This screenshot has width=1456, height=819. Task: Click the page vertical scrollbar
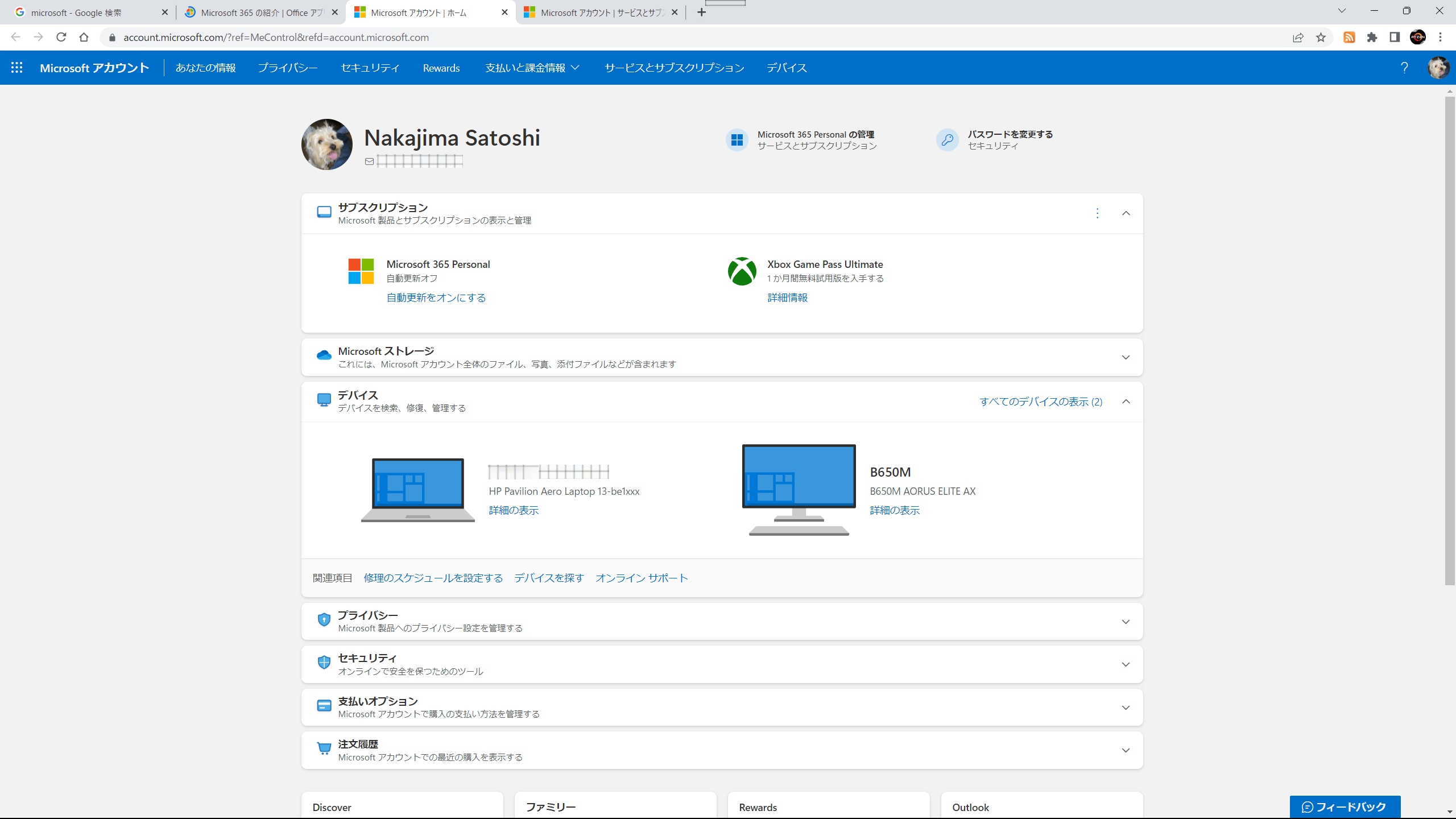tap(1450, 341)
